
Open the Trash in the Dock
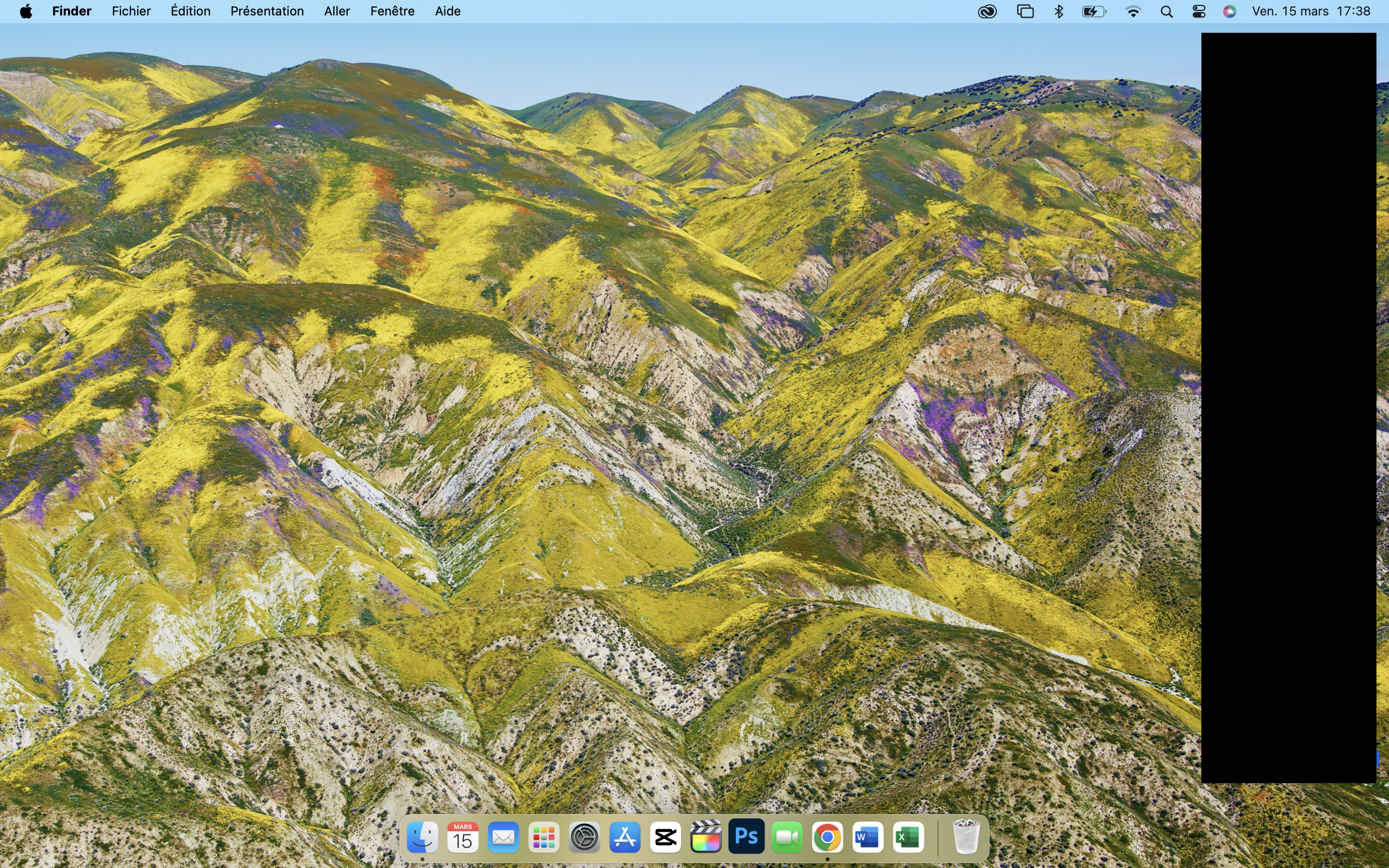[966, 838]
